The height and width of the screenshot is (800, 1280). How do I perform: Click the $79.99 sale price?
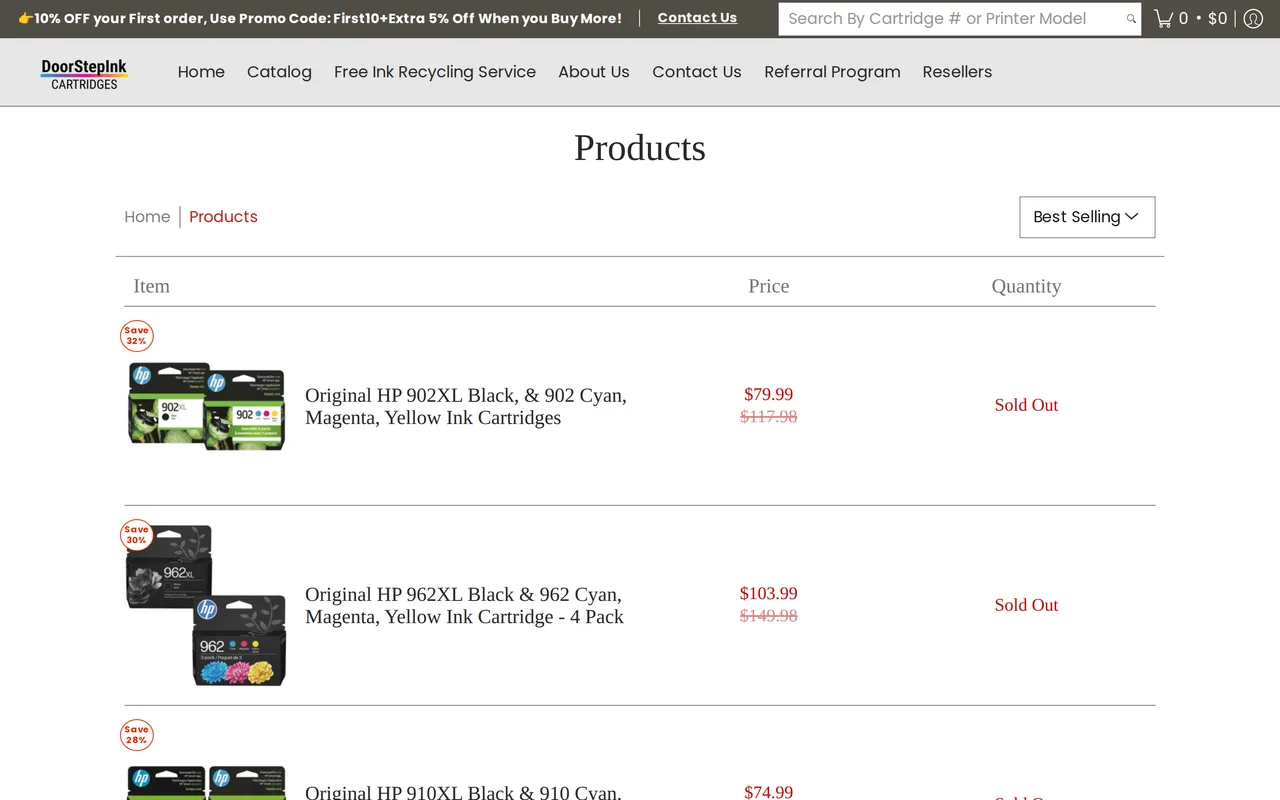[769, 394]
